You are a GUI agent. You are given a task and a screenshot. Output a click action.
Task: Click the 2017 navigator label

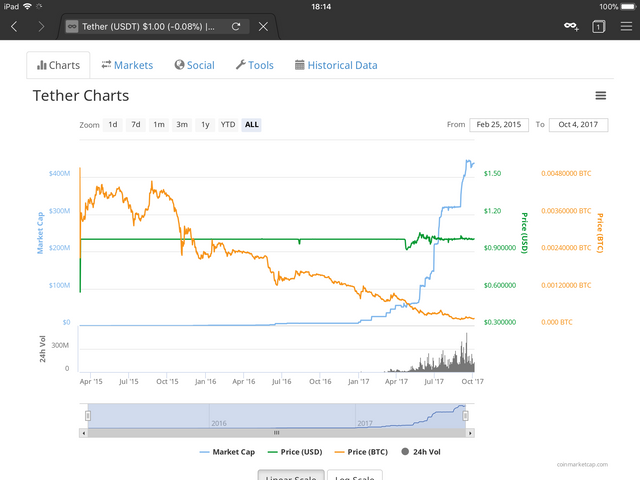tap(365, 423)
